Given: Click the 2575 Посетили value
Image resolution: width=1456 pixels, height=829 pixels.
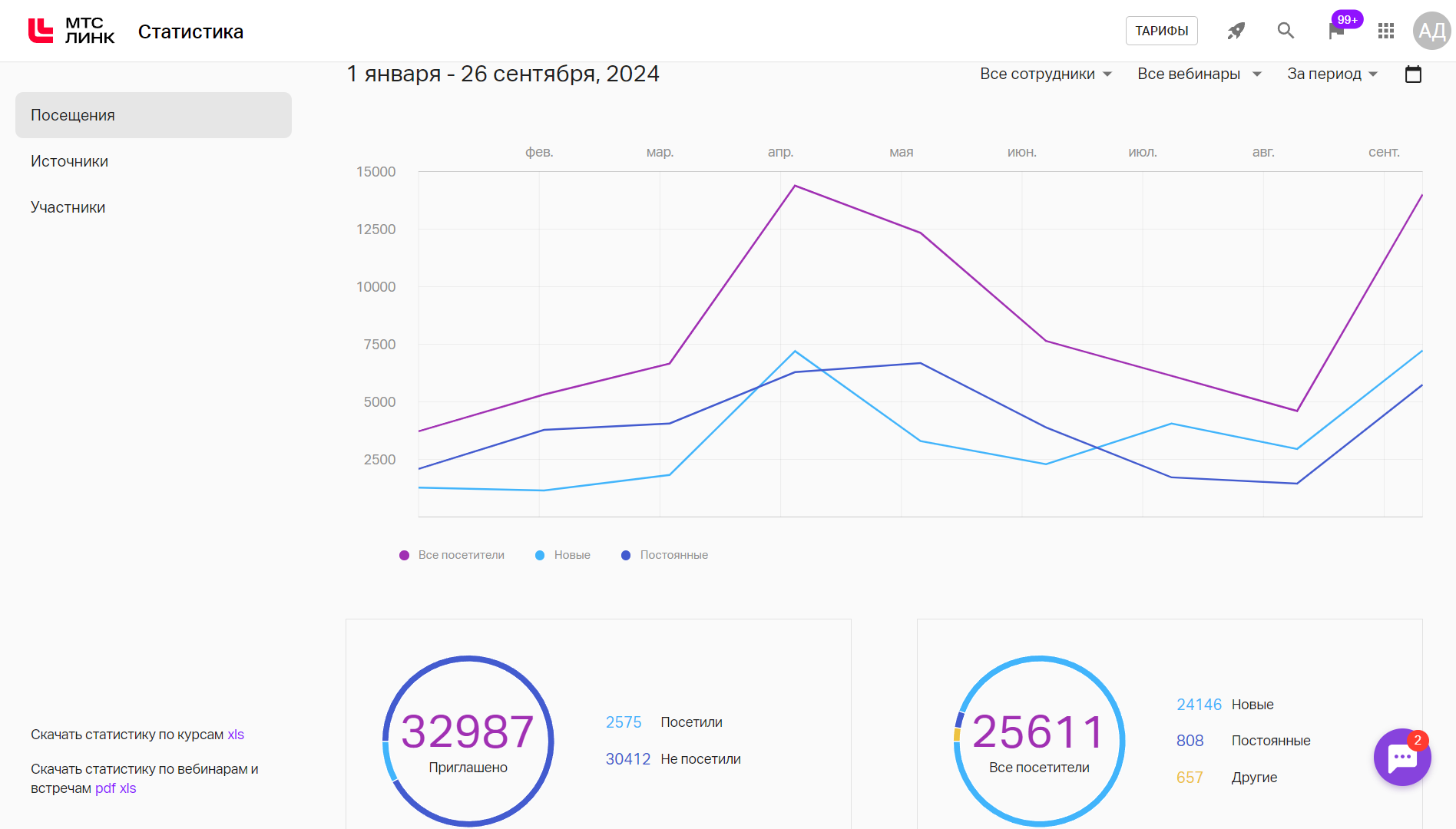Looking at the screenshot, I should click(x=624, y=722).
